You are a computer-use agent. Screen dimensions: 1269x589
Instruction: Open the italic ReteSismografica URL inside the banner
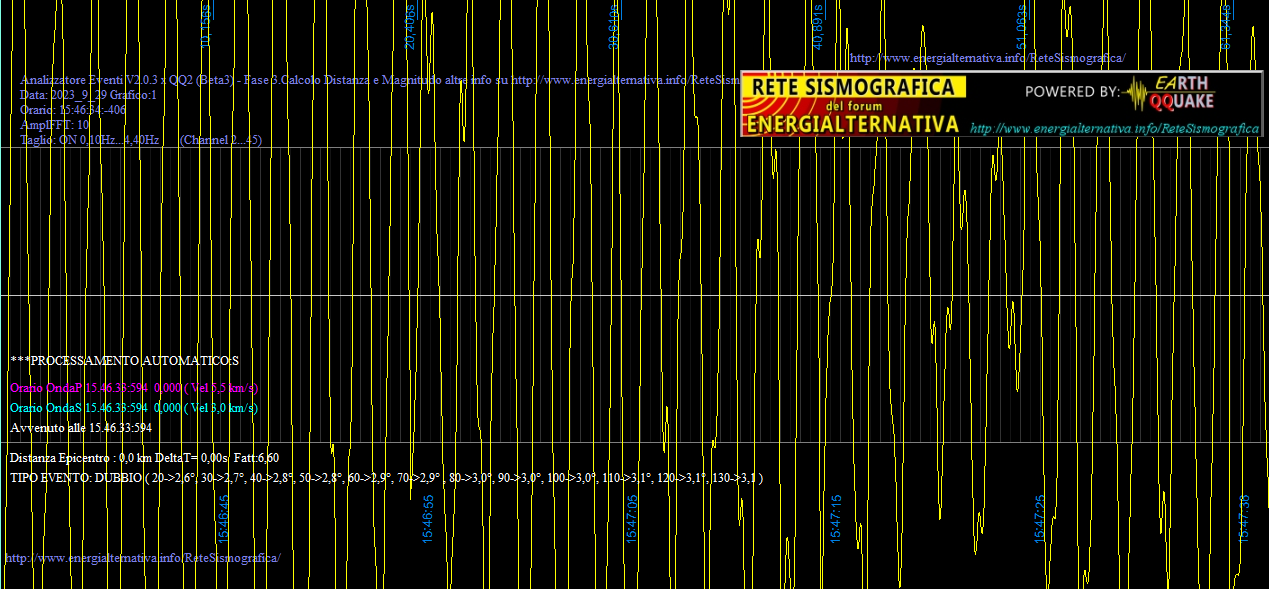click(x=1114, y=128)
